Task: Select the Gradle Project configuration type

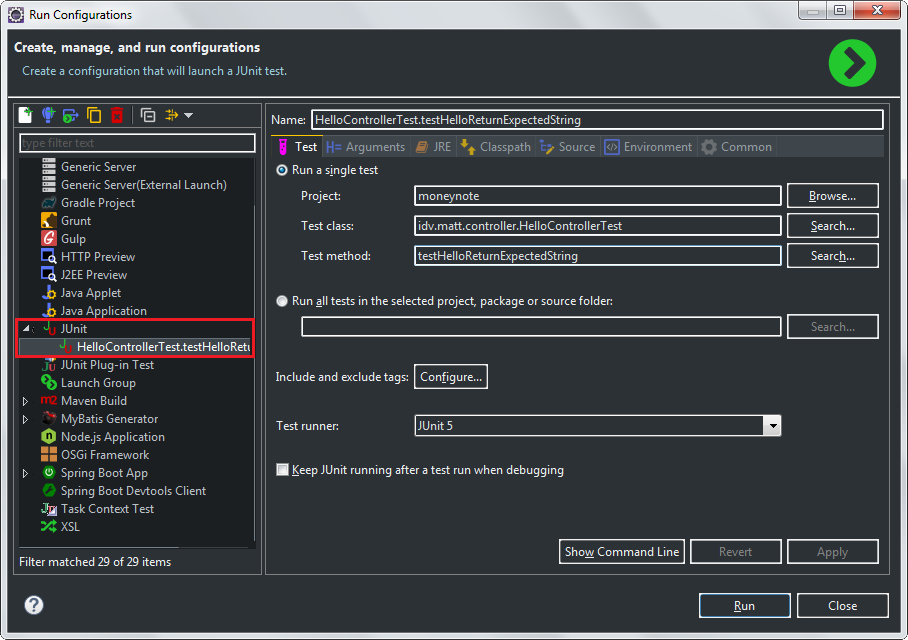Action: click(x=98, y=203)
